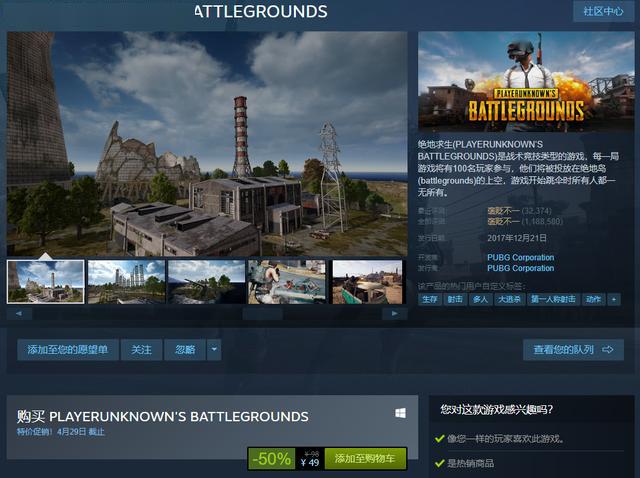Open all reviews 褒贬不一 (1,188,580) link

tap(525, 222)
